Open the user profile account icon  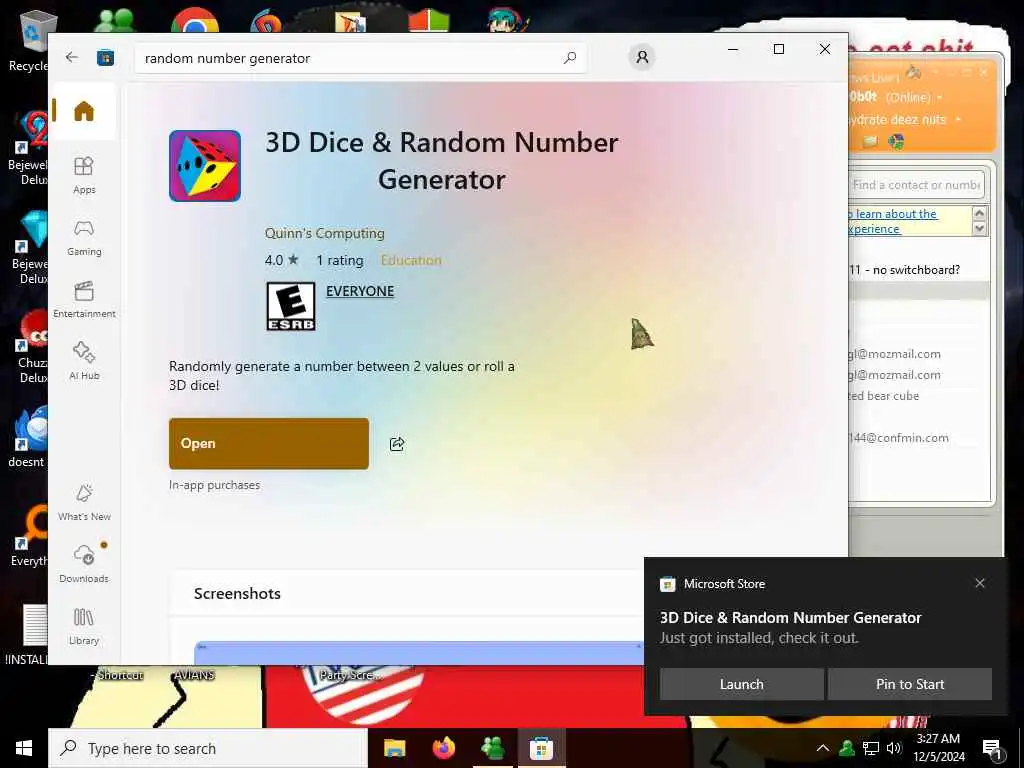[x=642, y=57]
